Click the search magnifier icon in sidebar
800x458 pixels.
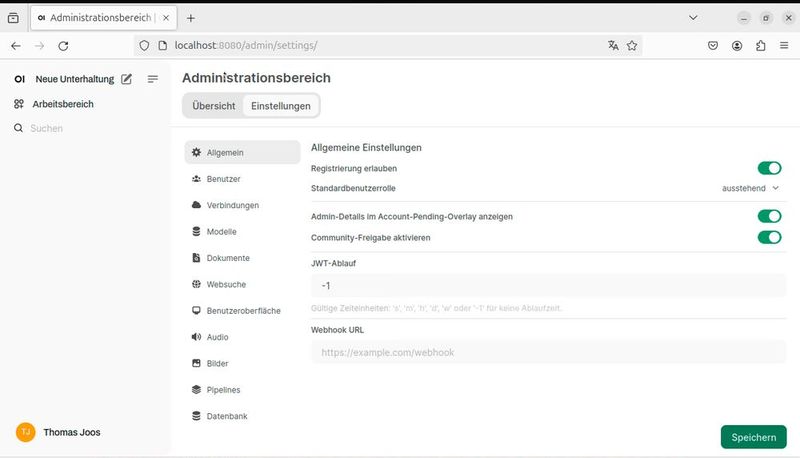18,129
